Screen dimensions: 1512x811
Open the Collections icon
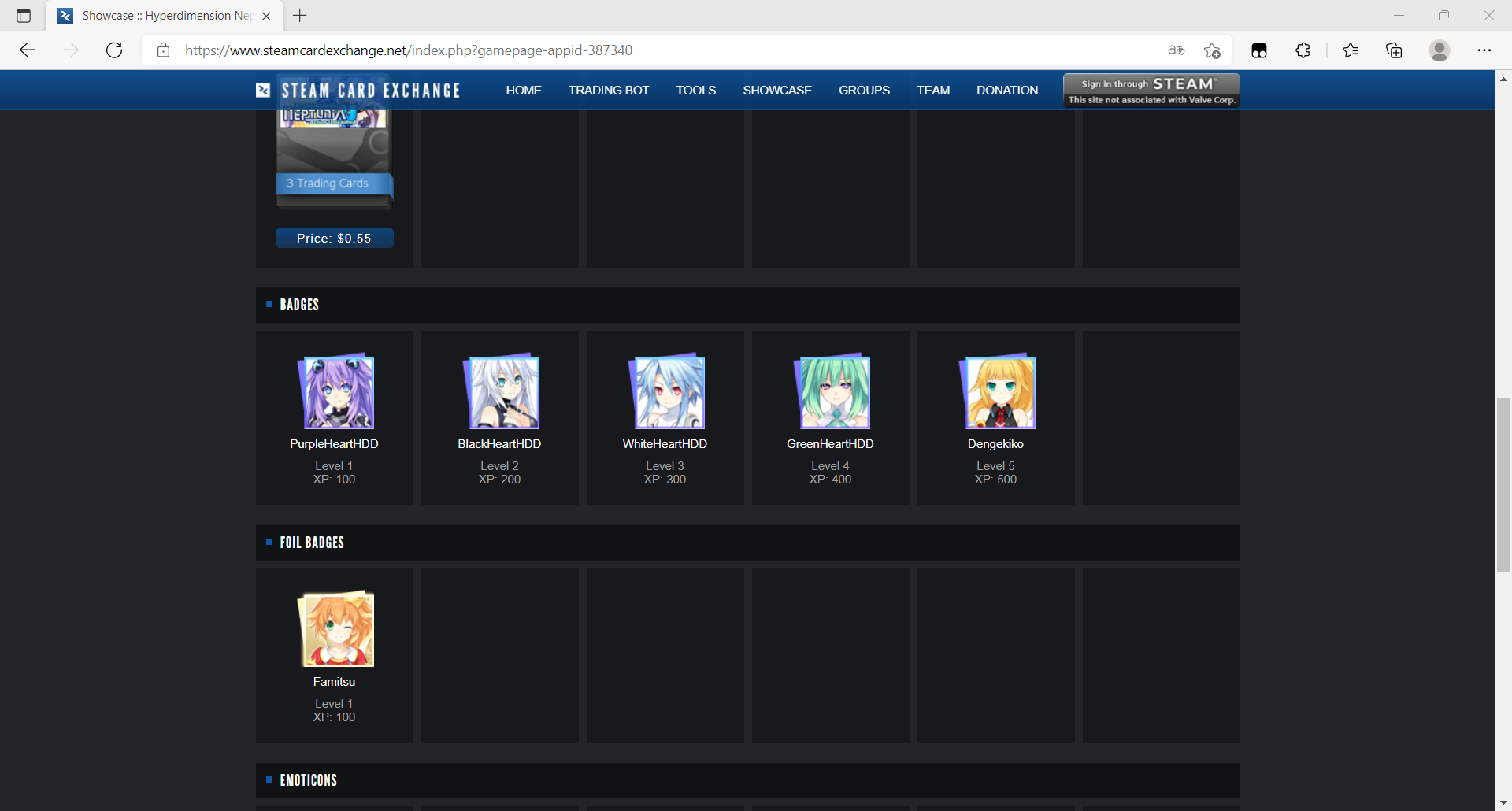(x=1394, y=50)
